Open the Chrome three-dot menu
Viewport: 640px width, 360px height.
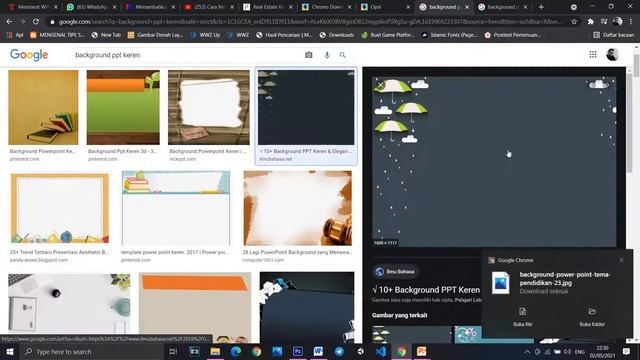coord(631,22)
